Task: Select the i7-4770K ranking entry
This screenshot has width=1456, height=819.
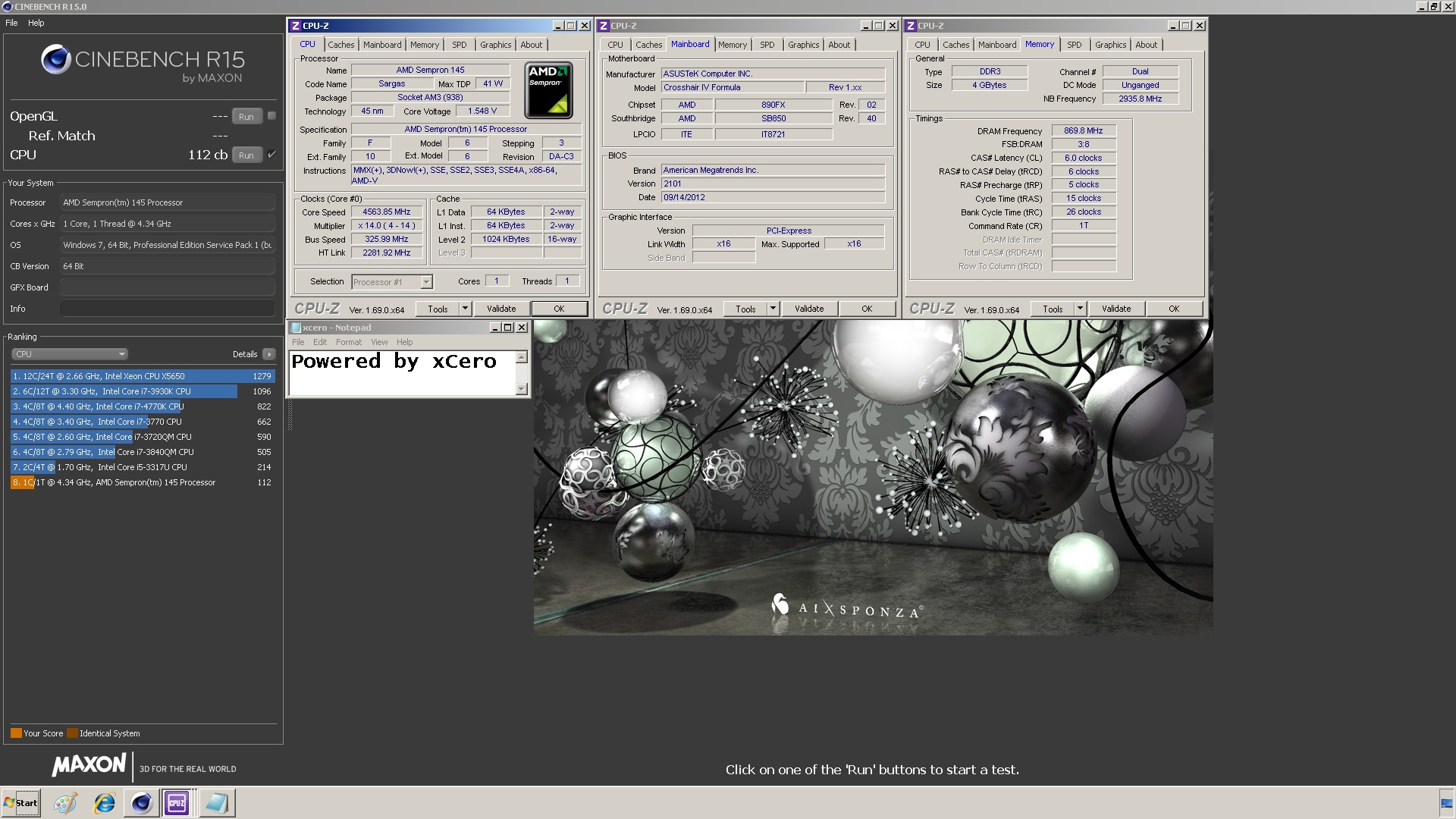Action: point(143,406)
